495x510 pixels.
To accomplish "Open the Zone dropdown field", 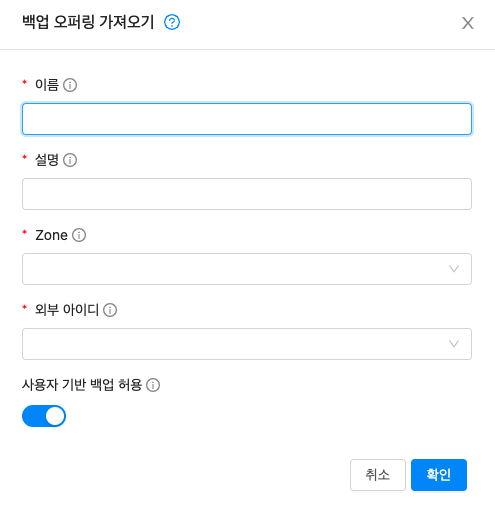I will pyautogui.click(x=247, y=269).
